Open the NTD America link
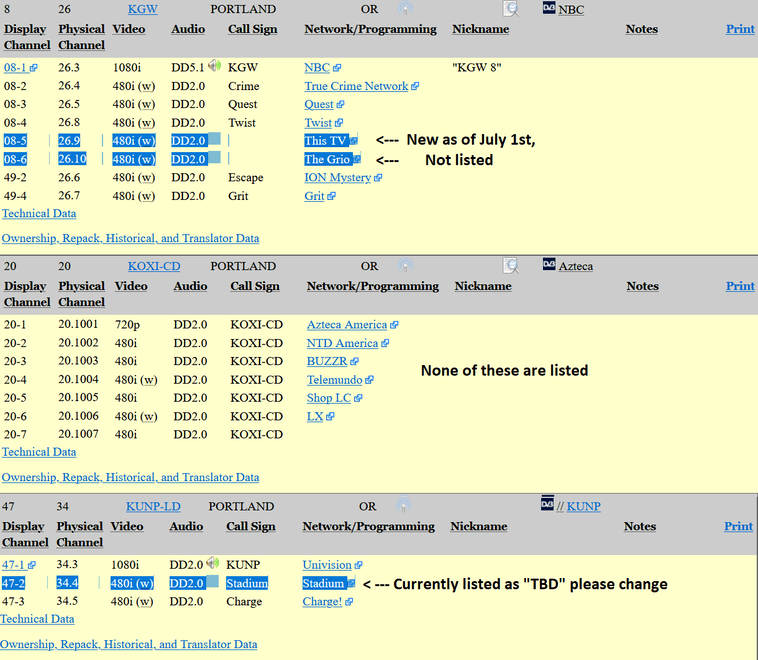758x660 pixels. coord(342,343)
